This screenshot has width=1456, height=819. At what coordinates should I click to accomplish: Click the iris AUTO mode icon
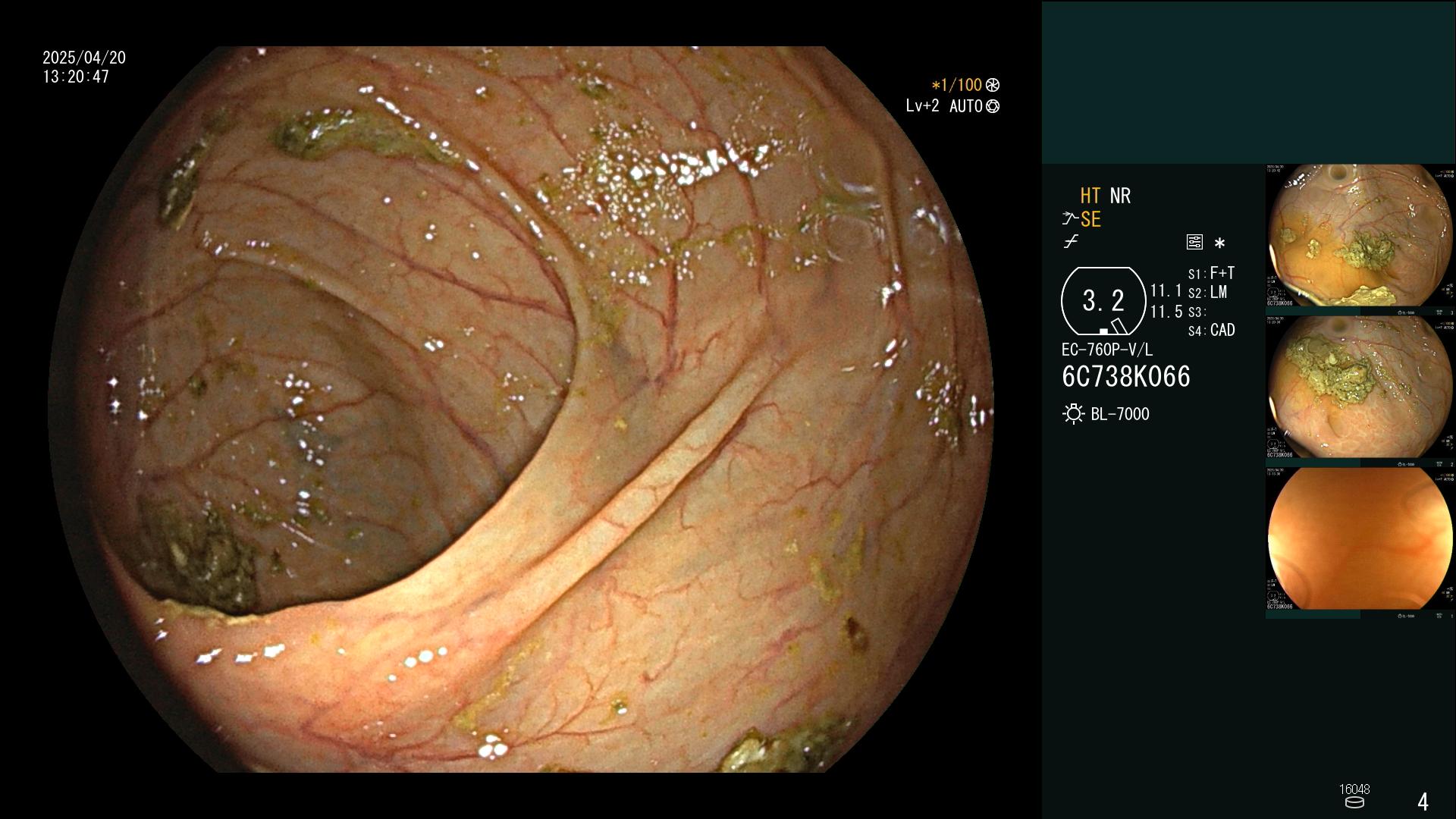pyautogui.click(x=992, y=106)
